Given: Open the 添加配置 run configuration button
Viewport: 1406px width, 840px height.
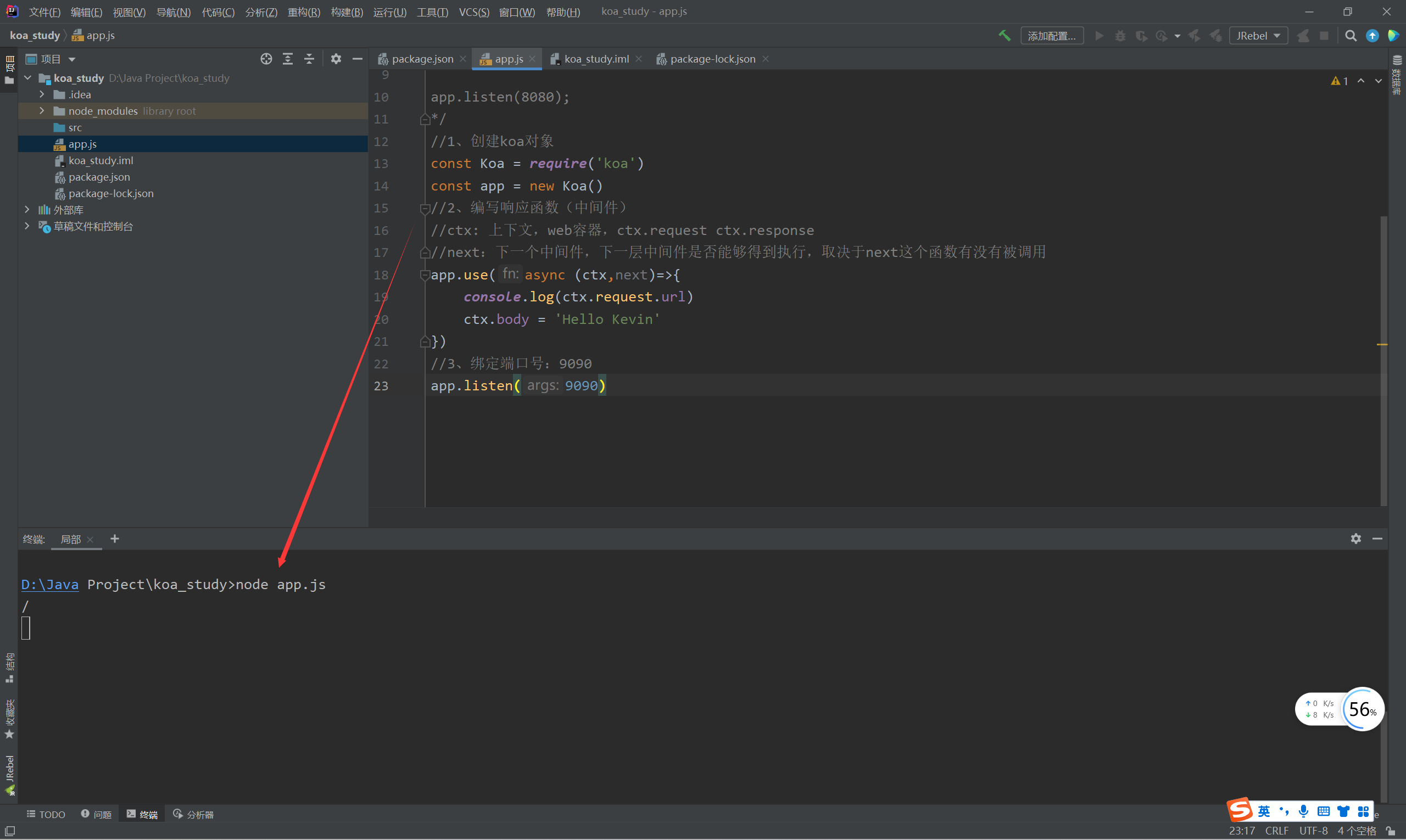Looking at the screenshot, I should (x=1052, y=36).
